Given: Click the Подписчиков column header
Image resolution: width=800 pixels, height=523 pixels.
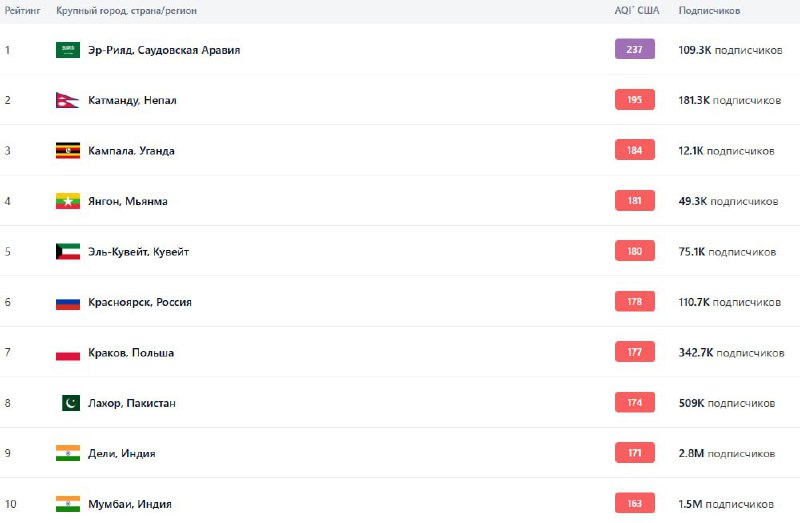Looking at the screenshot, I should click(709, 10).
